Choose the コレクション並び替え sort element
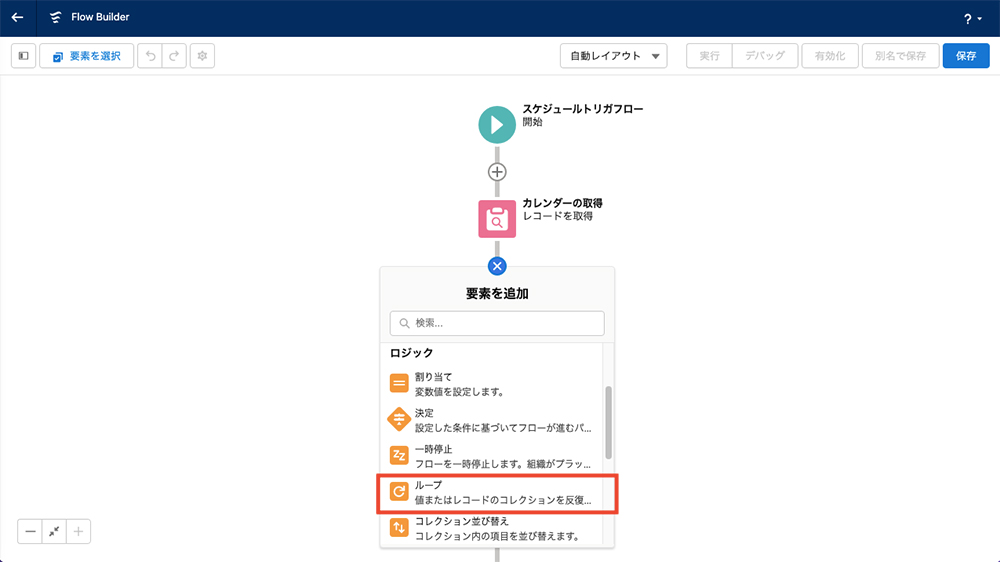Screen dimensions: 1000x562 click(x=491, y=528)
